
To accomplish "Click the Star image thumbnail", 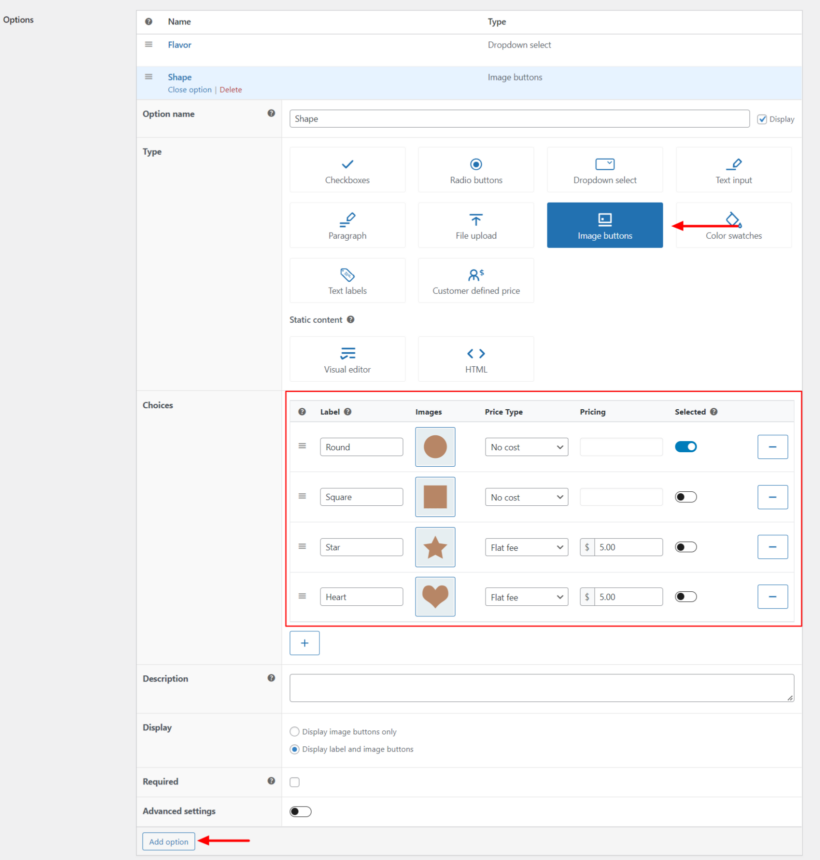I will tap(435, 546).
